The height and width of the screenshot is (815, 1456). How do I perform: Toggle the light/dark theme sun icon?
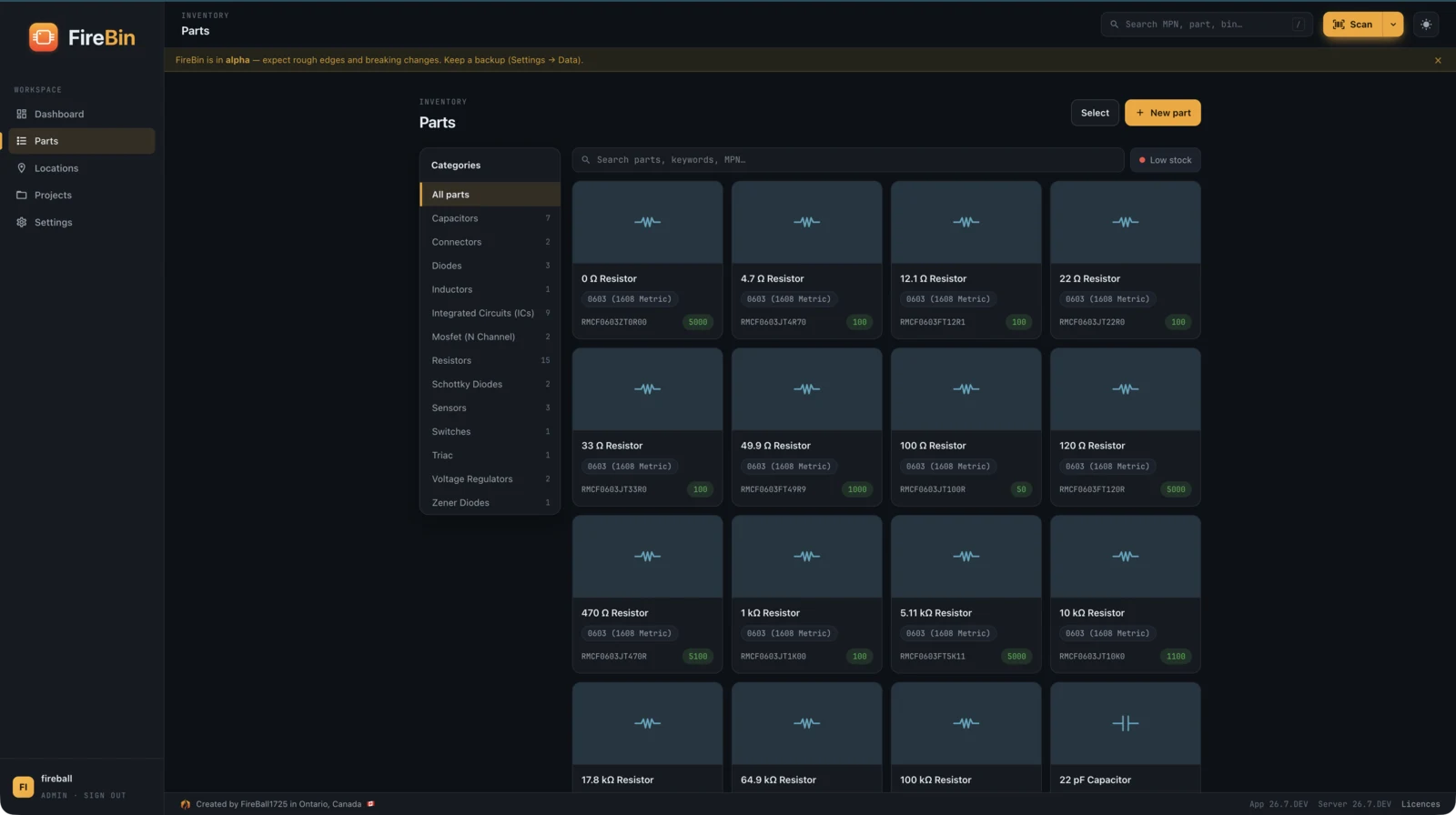(x=1426, y=25)
